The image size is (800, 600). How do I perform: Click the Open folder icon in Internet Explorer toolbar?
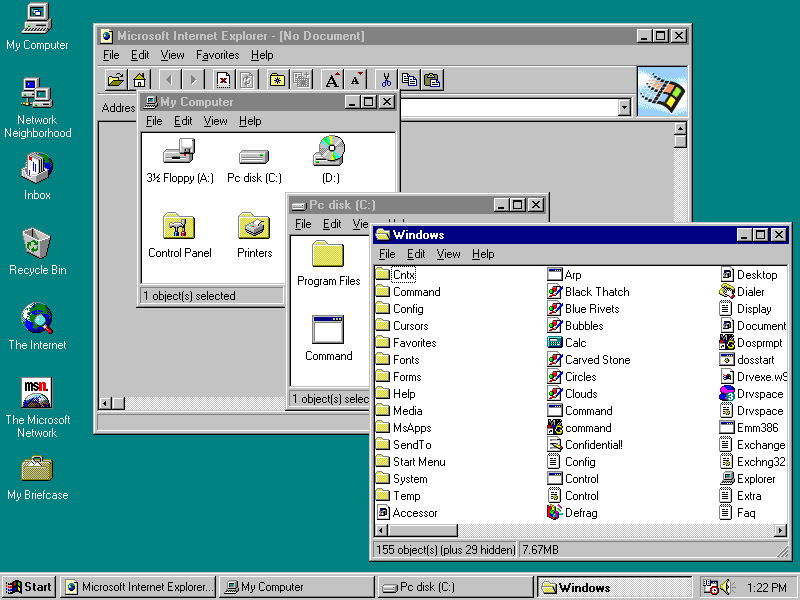(x=116, y=80)
